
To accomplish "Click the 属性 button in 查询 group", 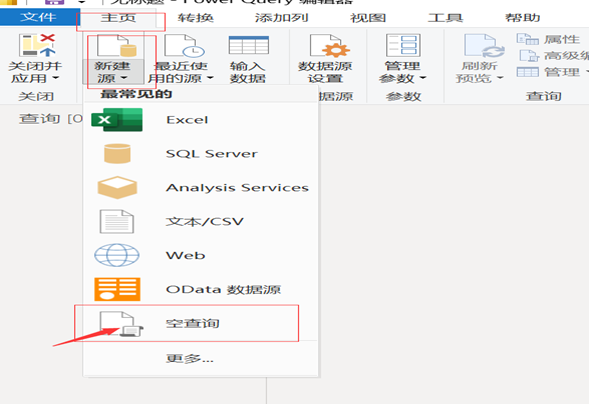I will 548,39.
